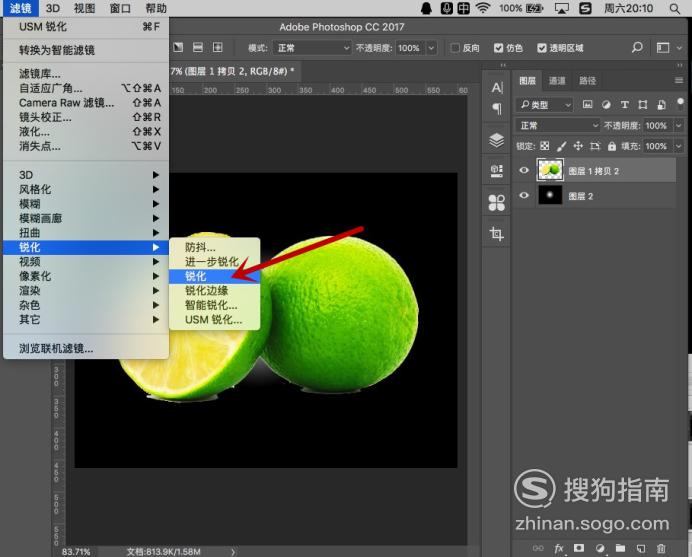
Task: Switch to the 通道 tab
Action: point(557,81)
